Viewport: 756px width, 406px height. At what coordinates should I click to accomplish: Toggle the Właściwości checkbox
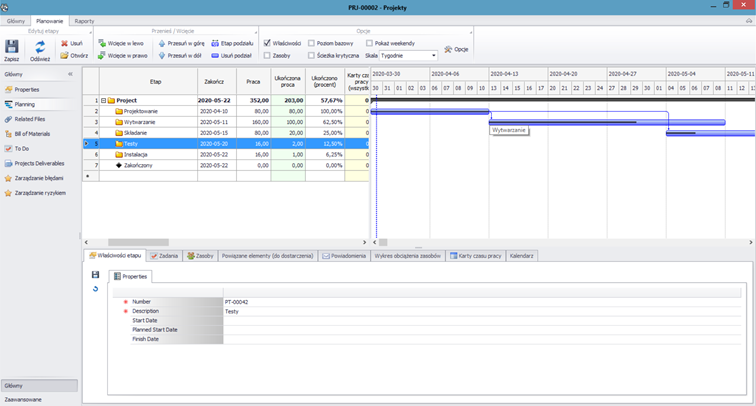pos(267,43)
